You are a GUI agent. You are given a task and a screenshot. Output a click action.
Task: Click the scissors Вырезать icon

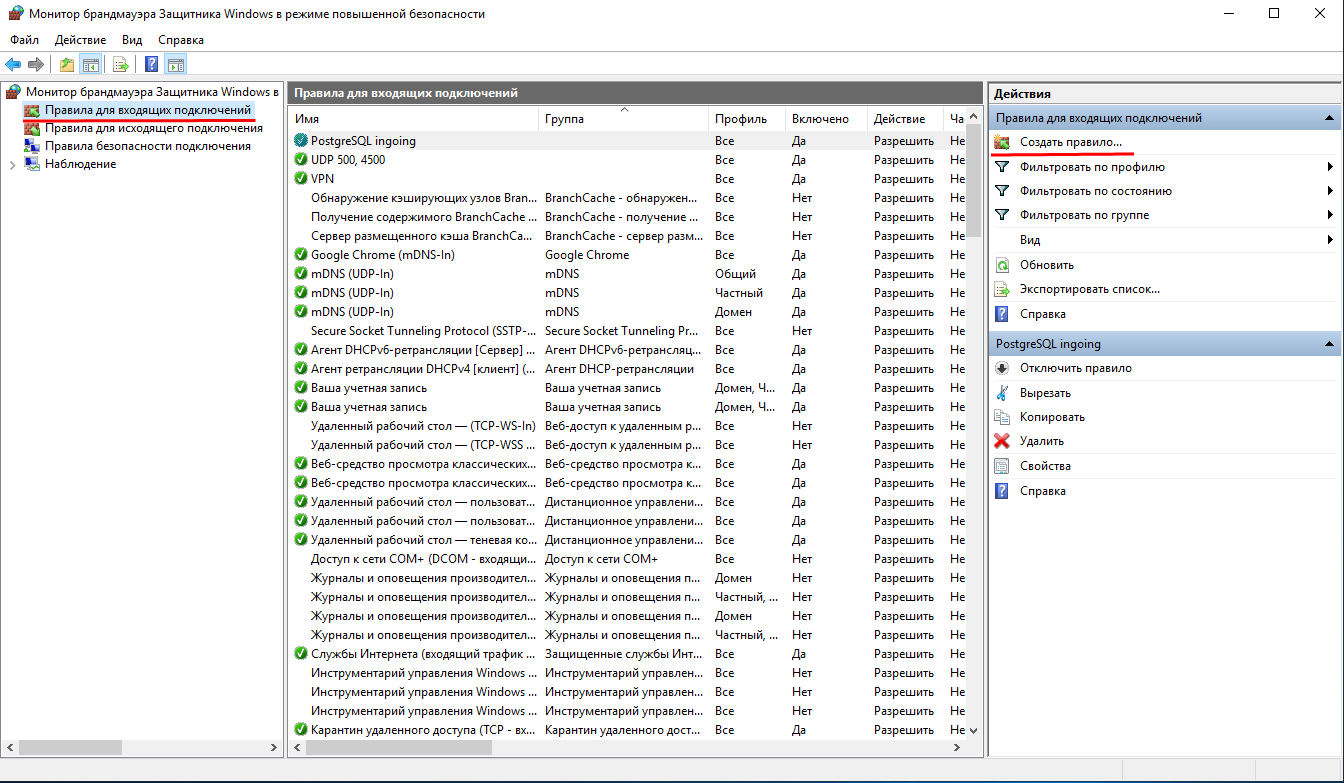click(x=1002, y=393)
